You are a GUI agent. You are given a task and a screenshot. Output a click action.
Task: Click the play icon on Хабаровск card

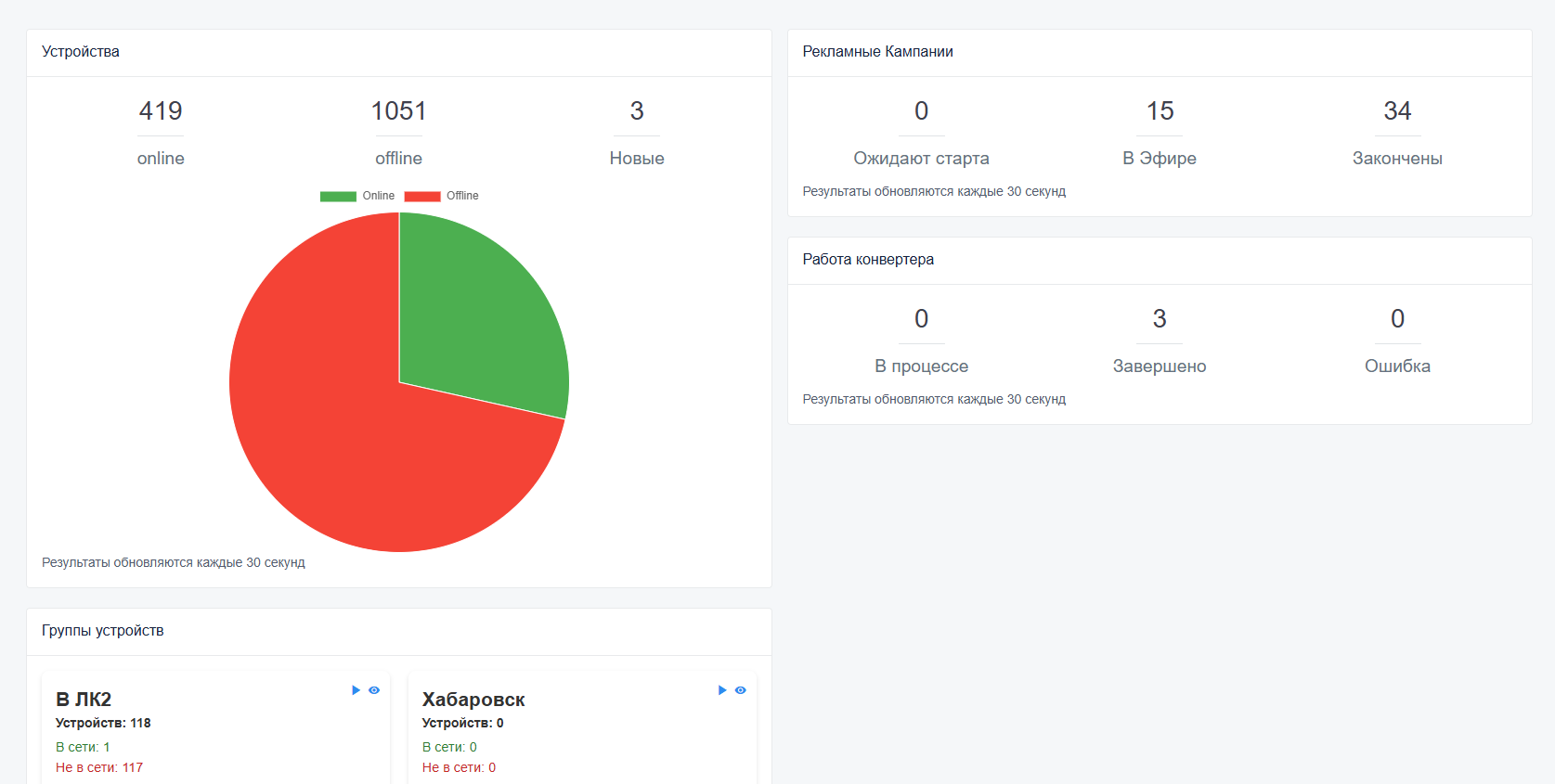pos(722,690)
